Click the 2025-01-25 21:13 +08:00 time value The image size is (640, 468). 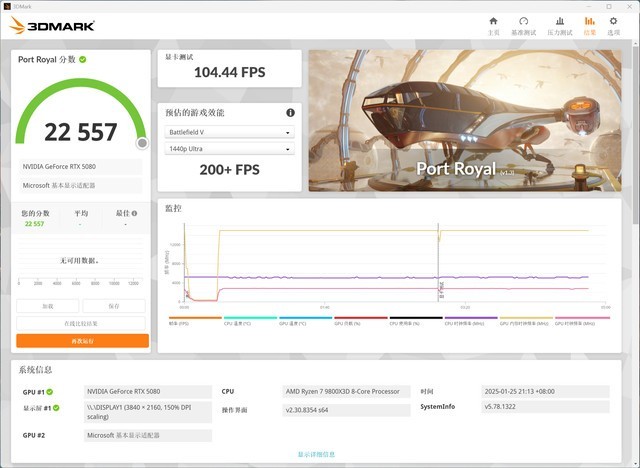545,391
